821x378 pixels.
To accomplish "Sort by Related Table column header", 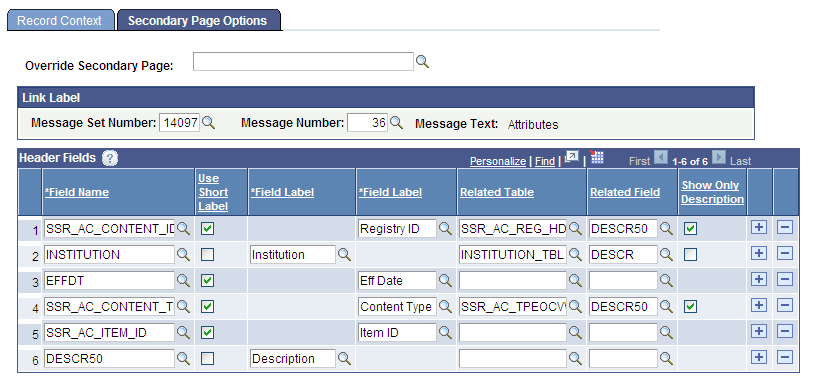I will tap(497, 192).
